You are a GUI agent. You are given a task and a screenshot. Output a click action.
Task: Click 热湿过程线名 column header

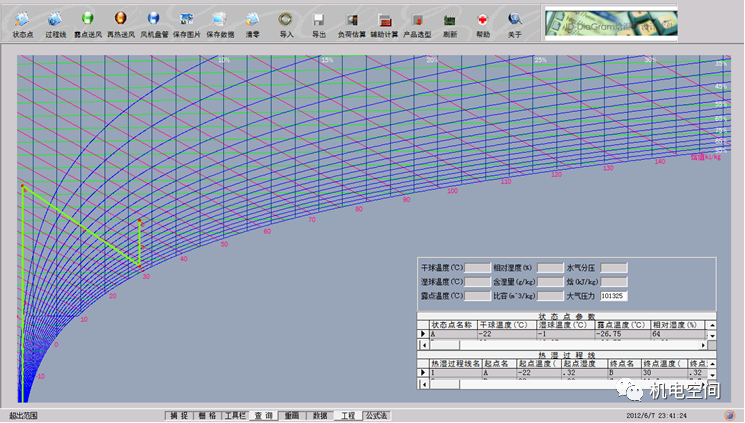[x=455, y=364]
